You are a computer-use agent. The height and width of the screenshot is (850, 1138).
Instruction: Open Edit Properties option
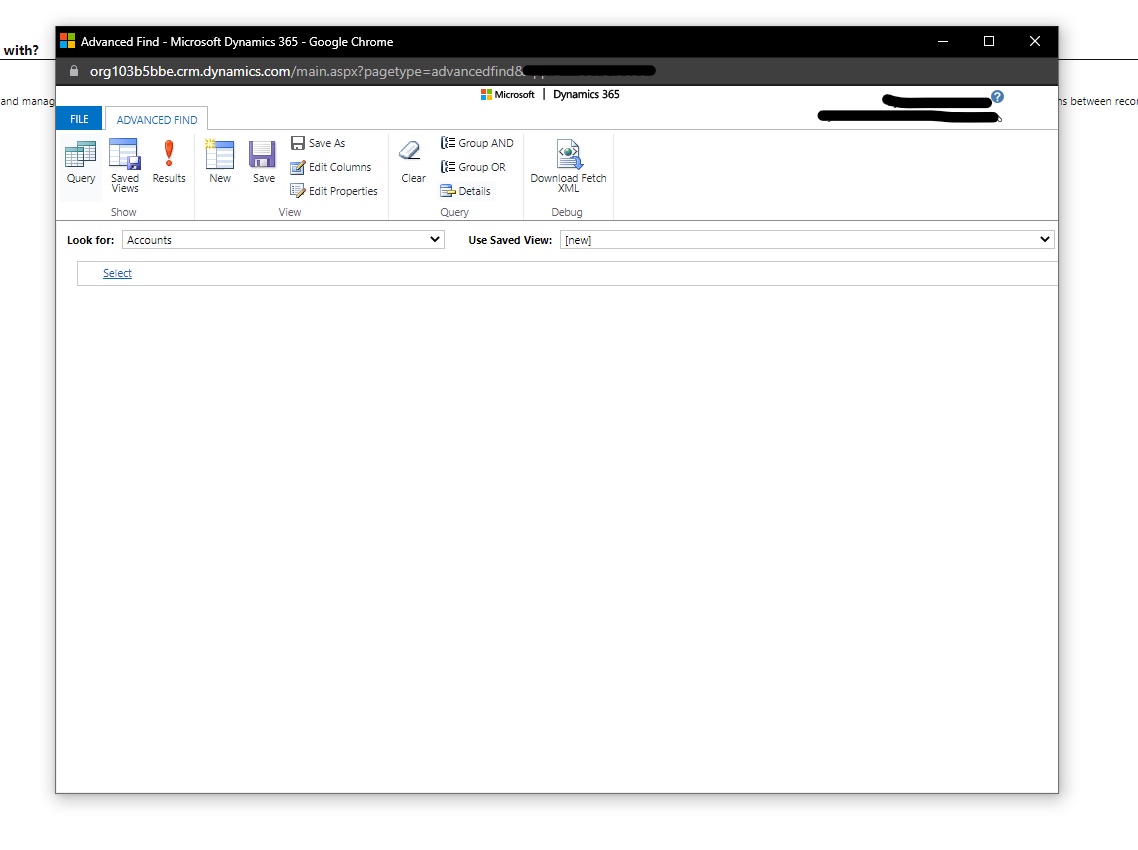click(334, 191)
